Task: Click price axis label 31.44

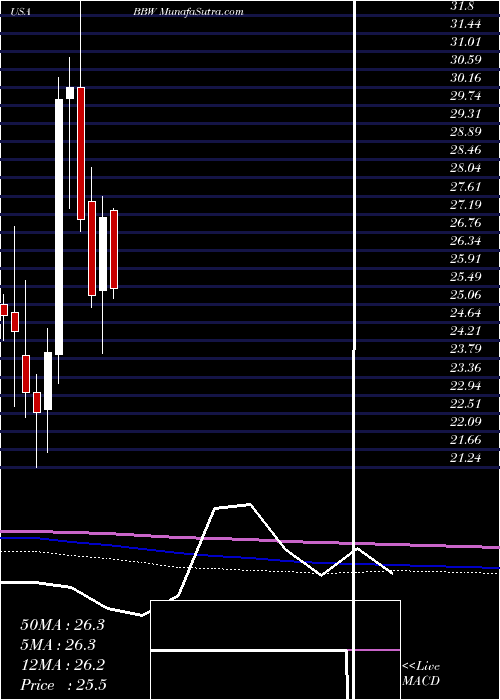Action: 466,24
